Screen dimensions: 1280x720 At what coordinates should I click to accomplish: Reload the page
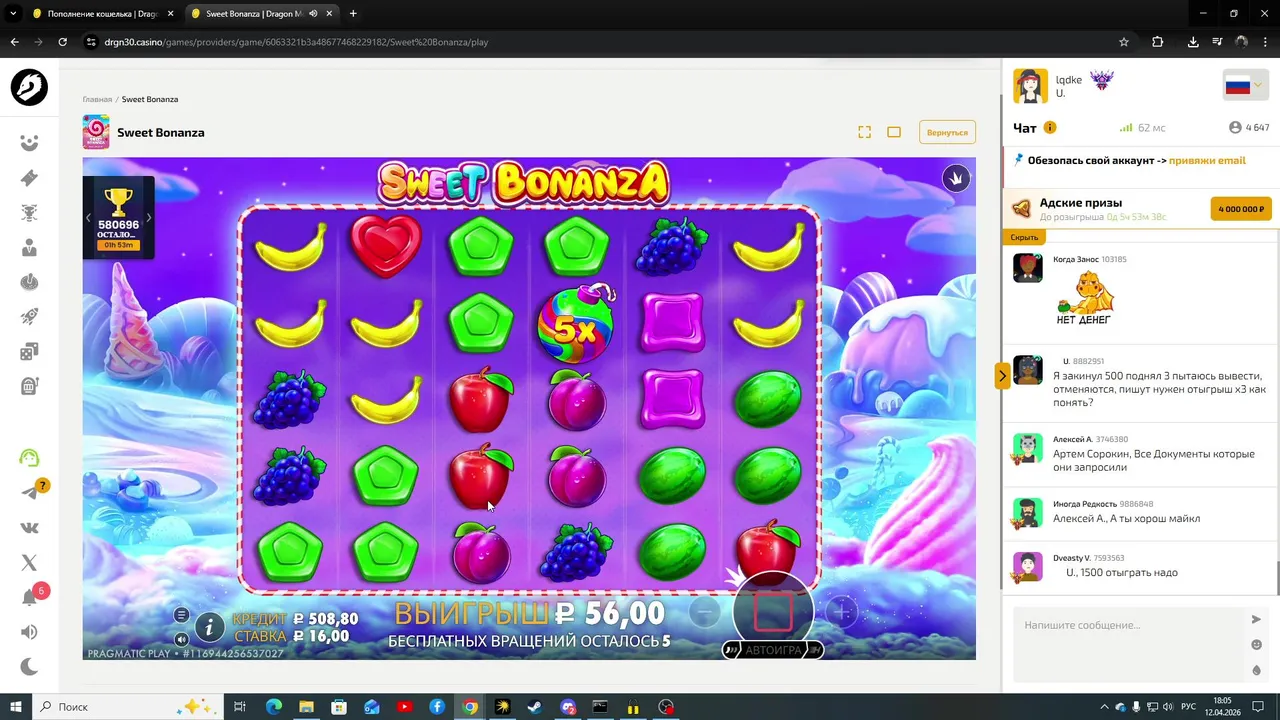(62, 42)
